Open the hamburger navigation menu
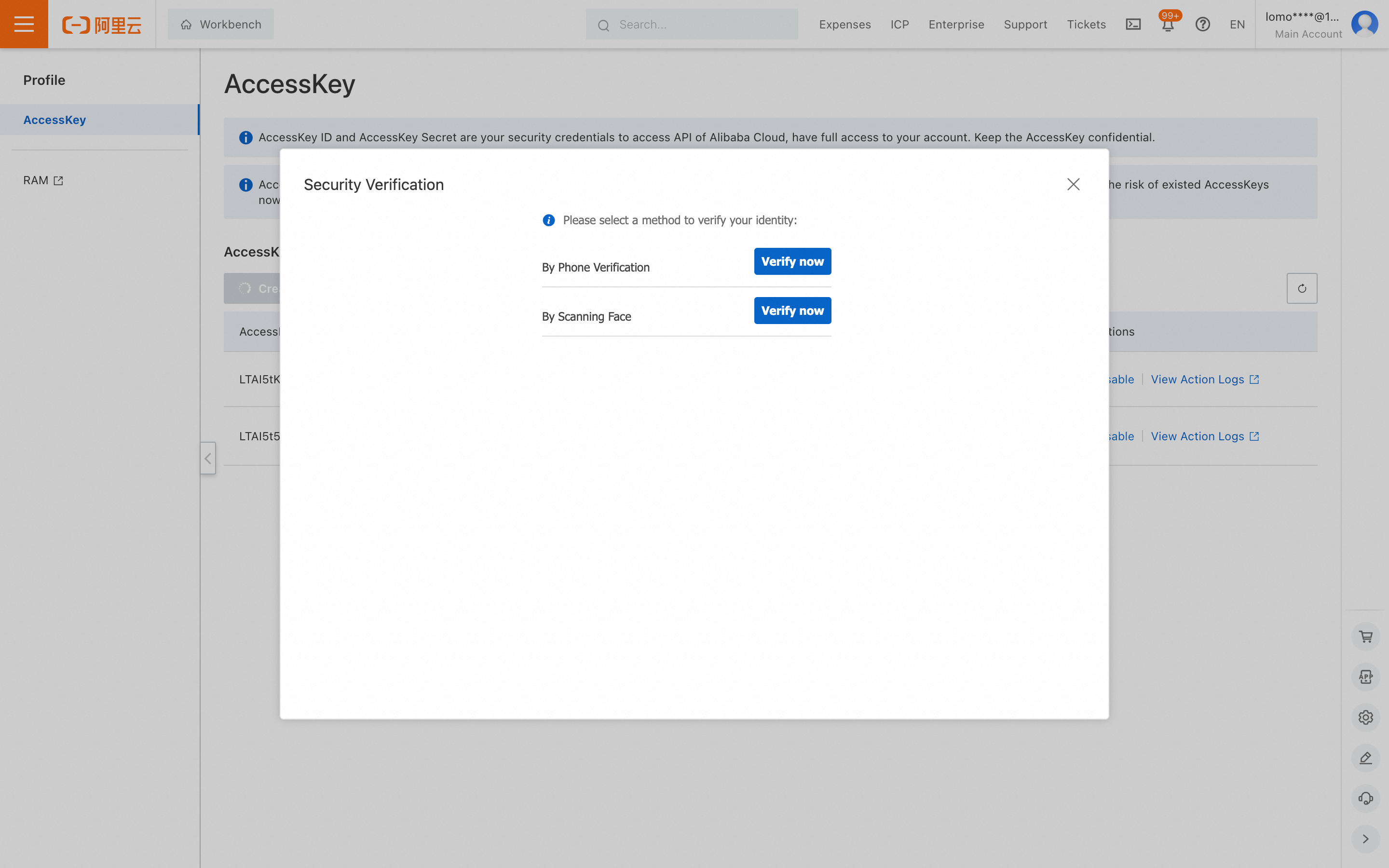 24,24
